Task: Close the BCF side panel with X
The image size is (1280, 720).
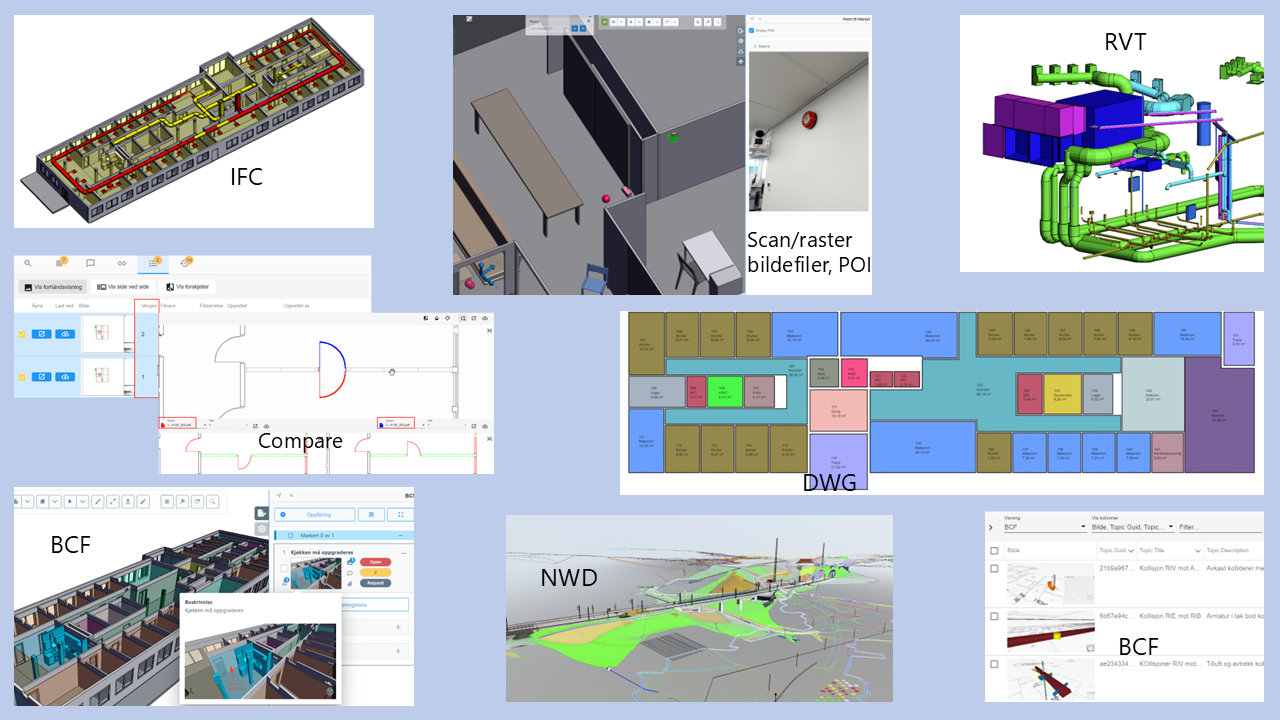Action: [x=291, y=495]
